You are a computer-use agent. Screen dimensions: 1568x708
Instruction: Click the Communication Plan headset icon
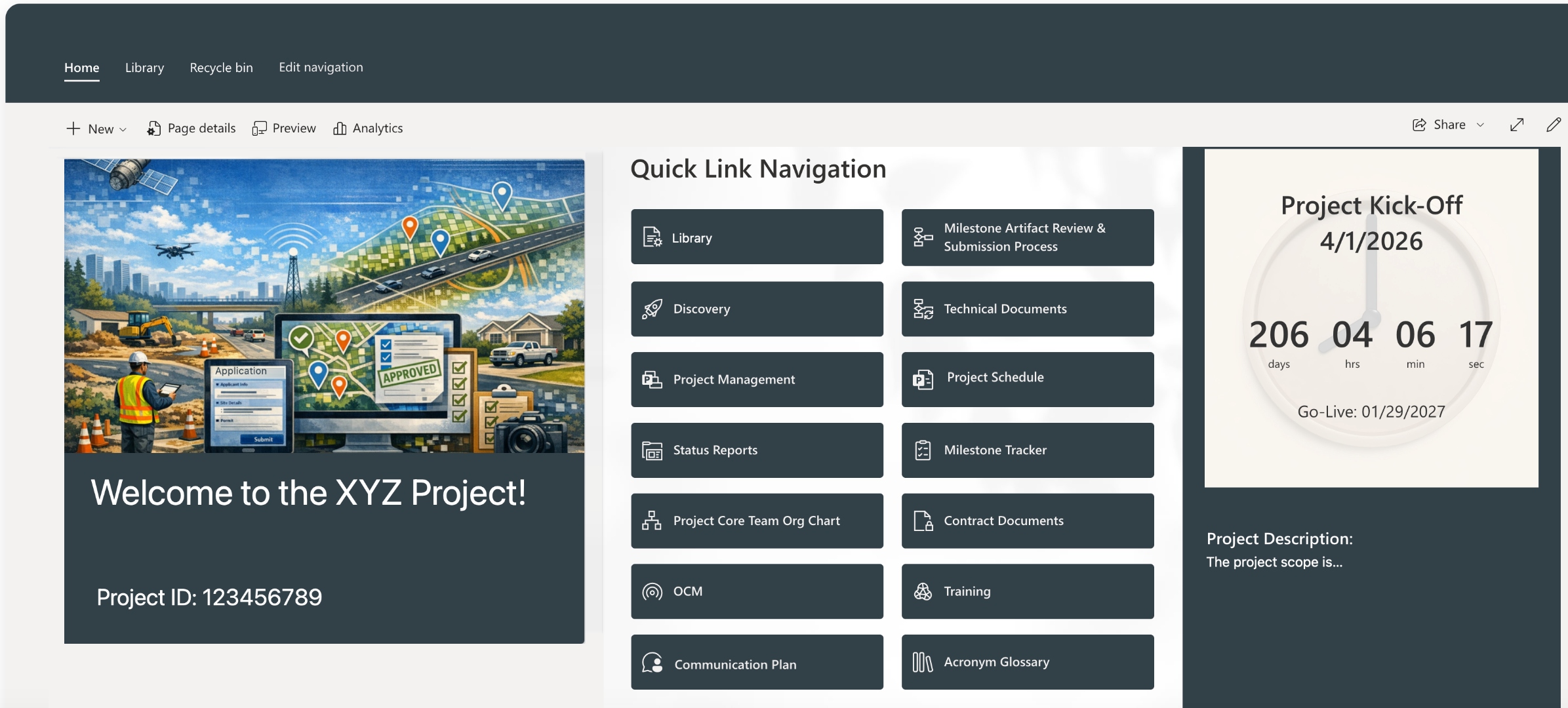click(x=652, y=662)
